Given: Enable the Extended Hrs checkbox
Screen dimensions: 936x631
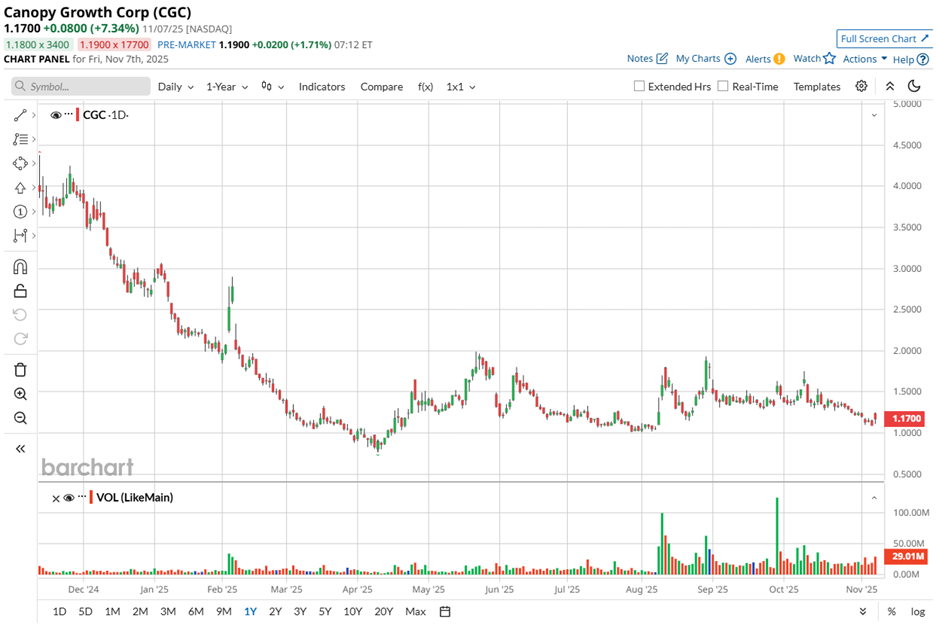Looking at the screenshot, I should 639,86.
